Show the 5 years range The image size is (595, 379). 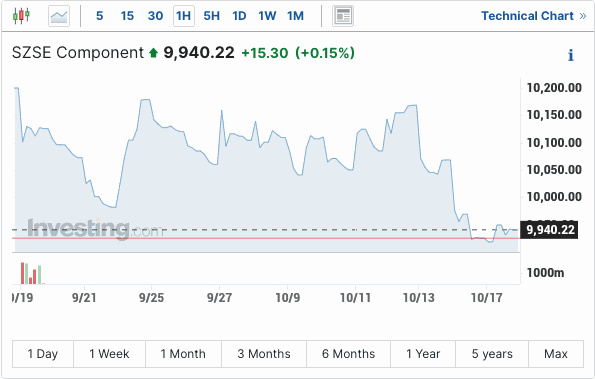point(492,354)
